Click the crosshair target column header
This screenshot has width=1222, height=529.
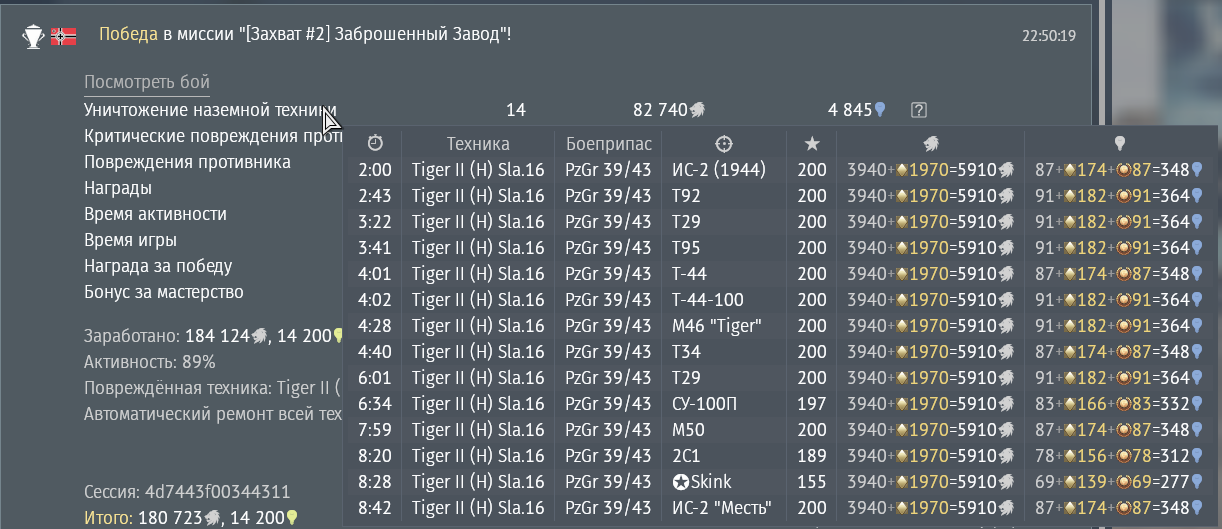(724, 143)
